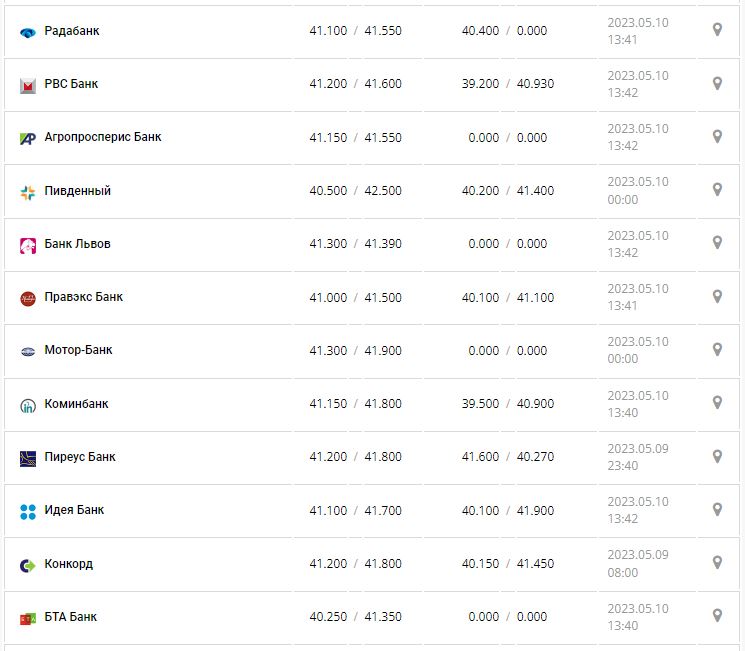Open the Мотор-Банк link
The width and height of the screenshot is (745, 651).
tap(79, 351)
